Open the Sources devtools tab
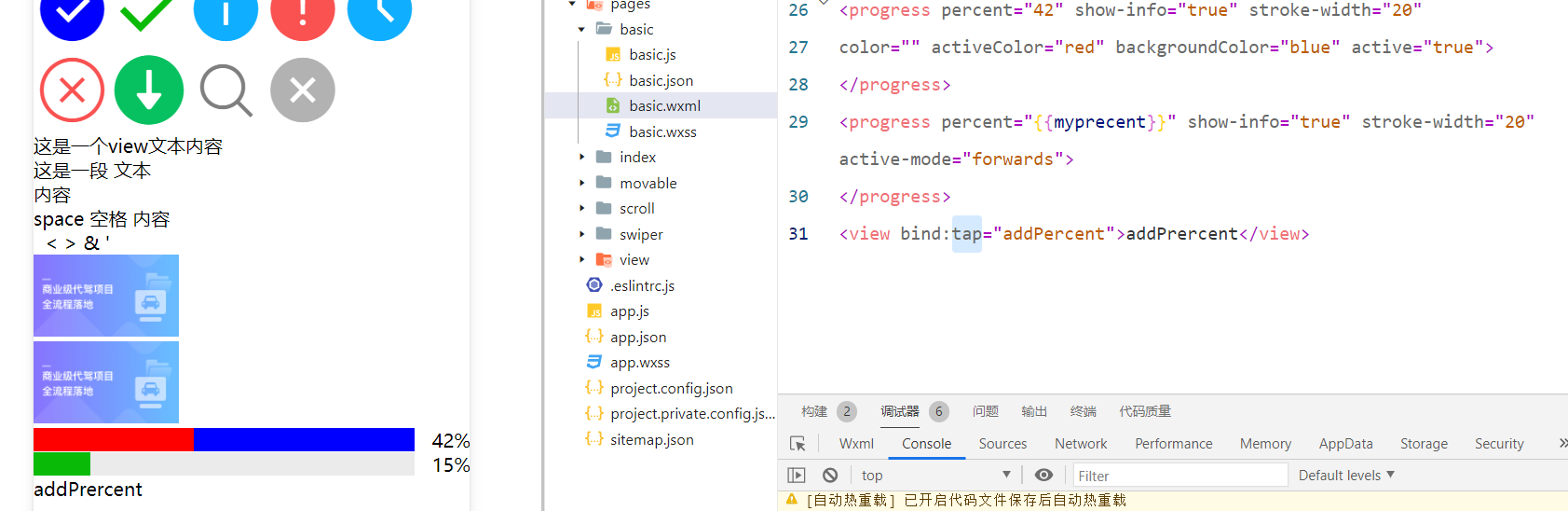 tap(1003, 444)
